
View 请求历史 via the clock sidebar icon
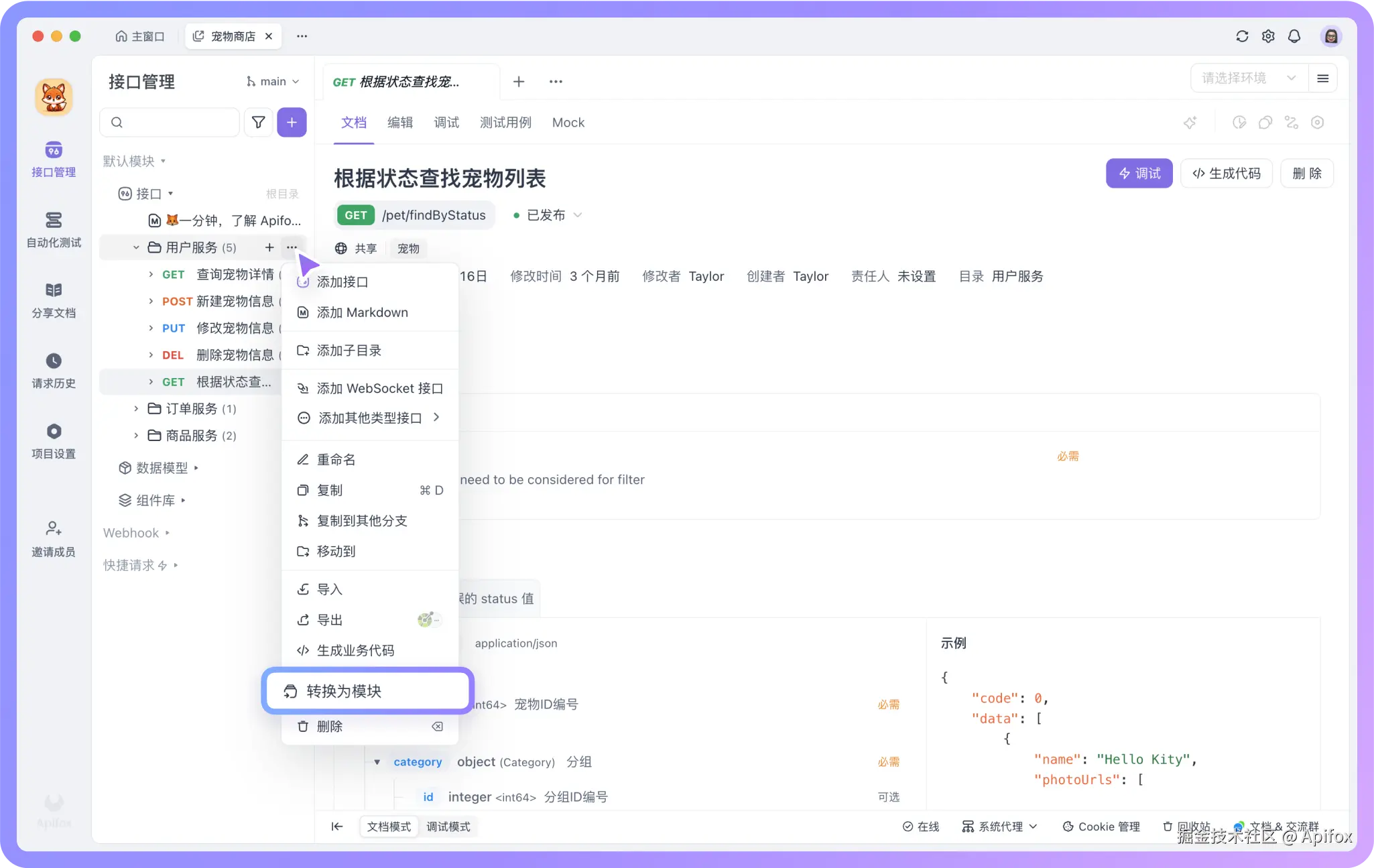[x=54, y=371]
